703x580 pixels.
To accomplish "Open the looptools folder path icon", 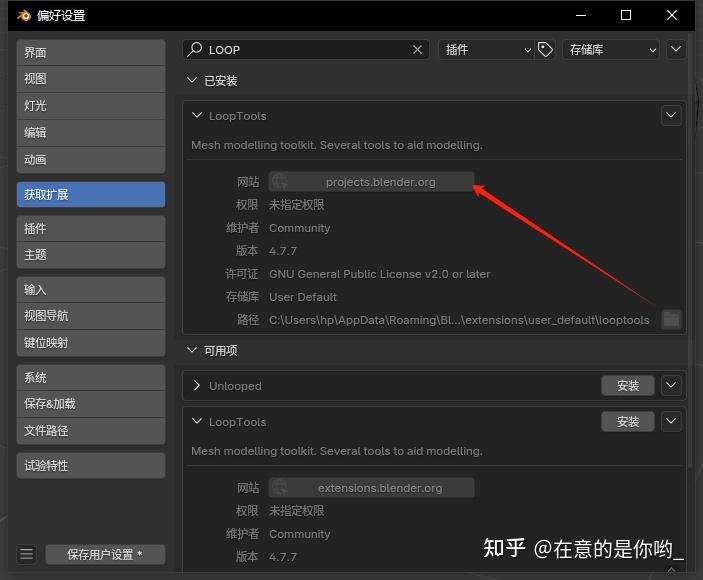I will 671,320.
